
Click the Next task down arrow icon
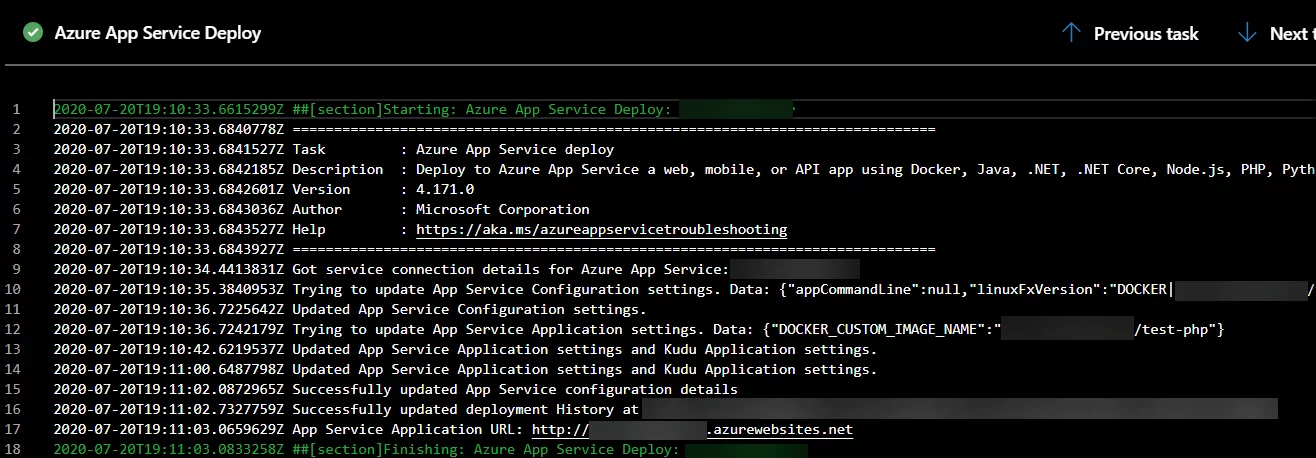(x=1246, y=33)
